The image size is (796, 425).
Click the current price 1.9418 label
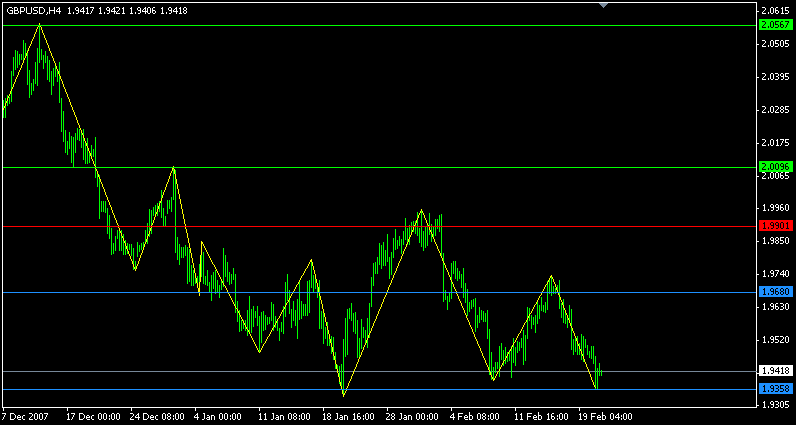click(x=775, y=371)
